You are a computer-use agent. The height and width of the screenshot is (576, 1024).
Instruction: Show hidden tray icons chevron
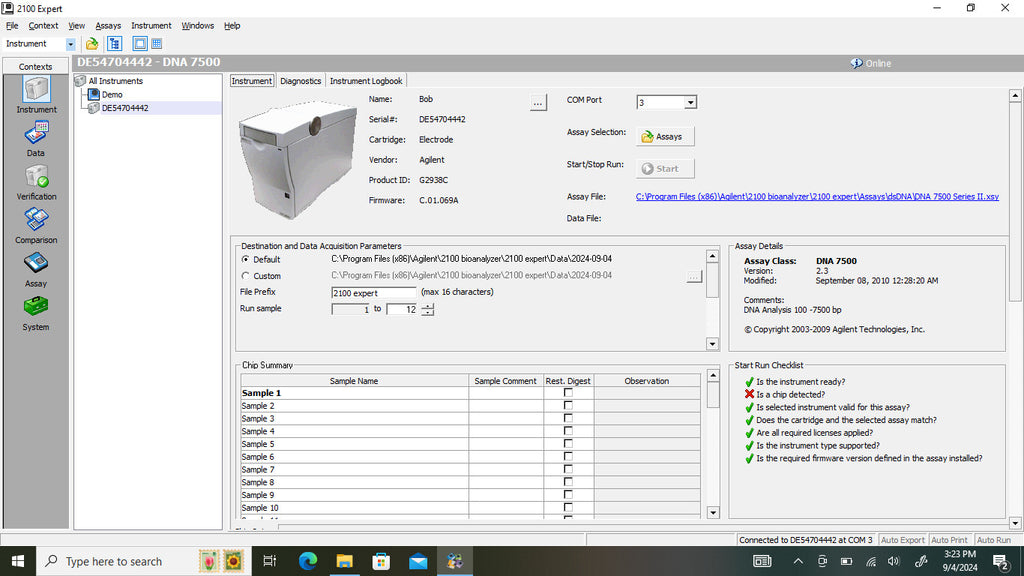click(x=798, y=561)
